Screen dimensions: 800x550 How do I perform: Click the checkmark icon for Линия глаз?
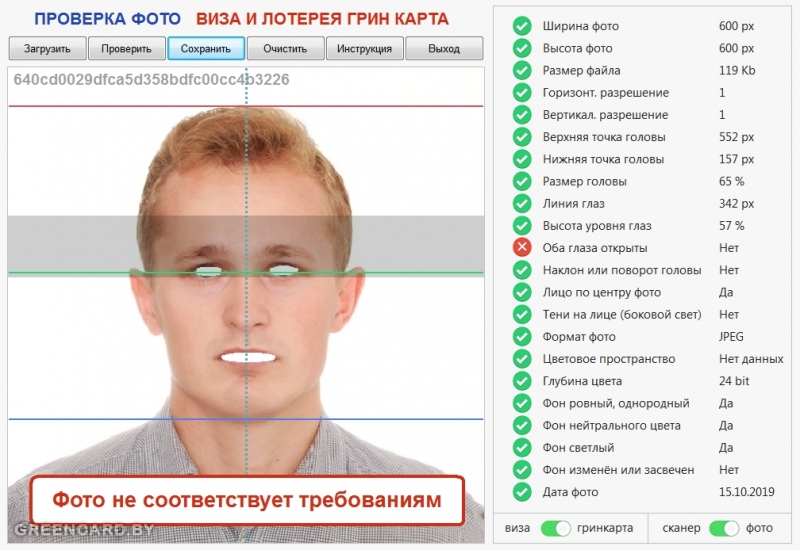522,203
